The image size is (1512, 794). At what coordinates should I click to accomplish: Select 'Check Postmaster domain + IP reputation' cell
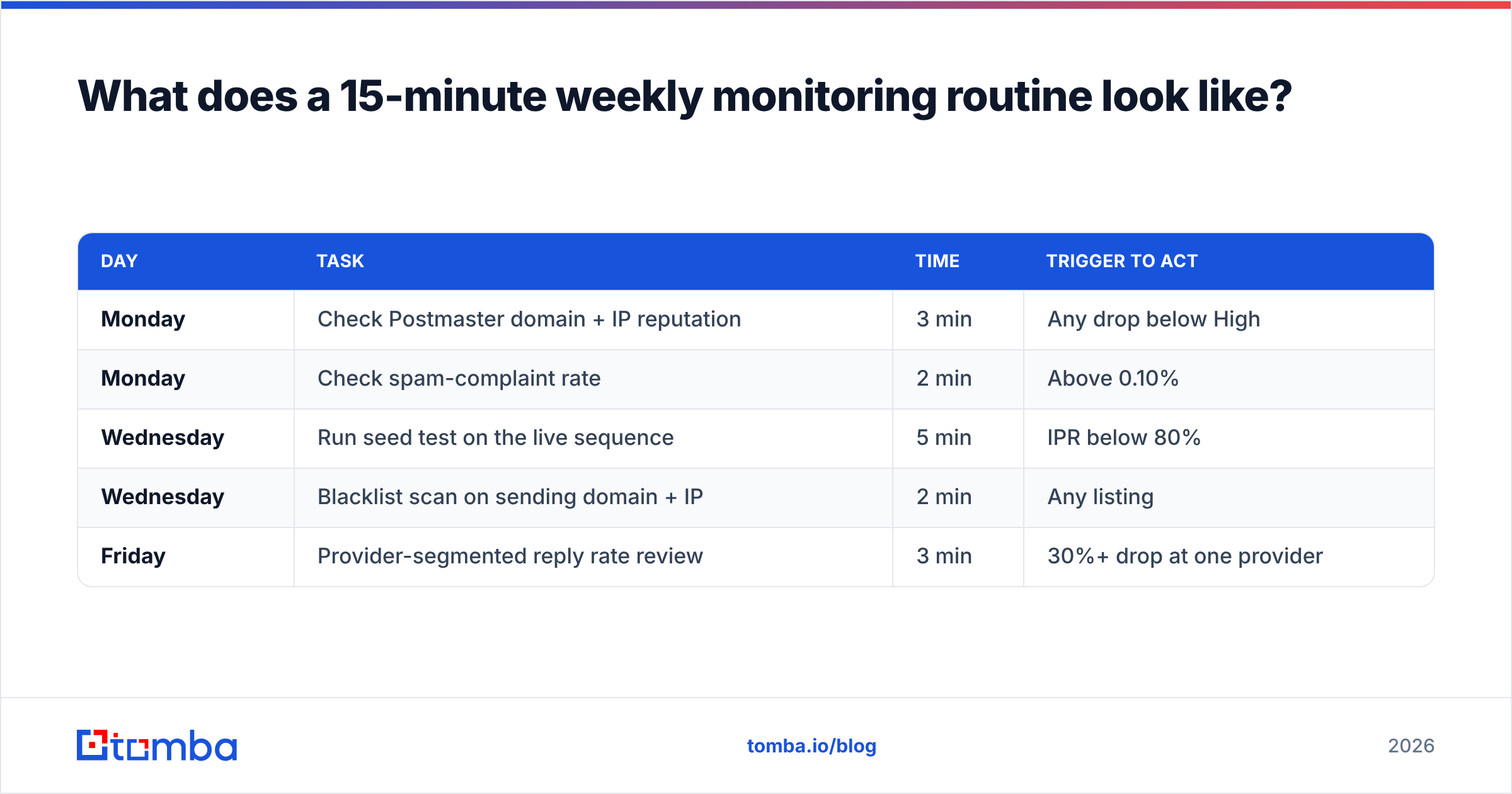pos(593,319)
